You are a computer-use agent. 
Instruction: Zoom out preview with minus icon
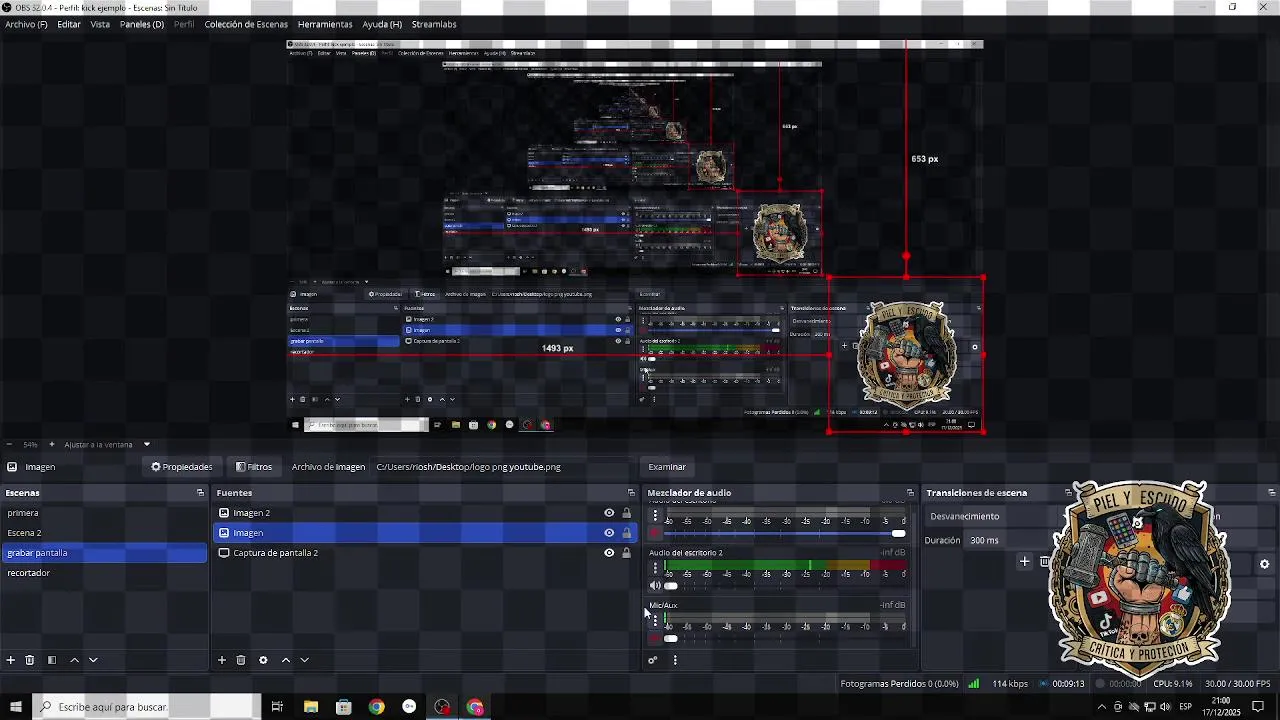(9, 444)
